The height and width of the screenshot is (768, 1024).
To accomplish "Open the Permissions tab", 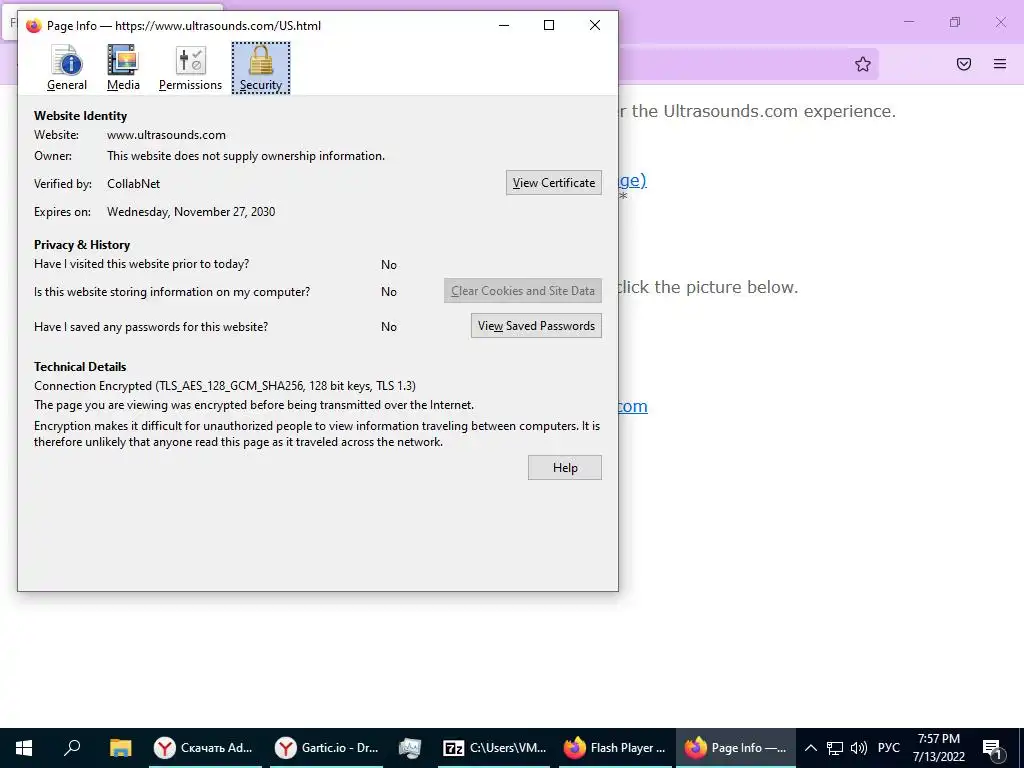I will coord(190,68).
